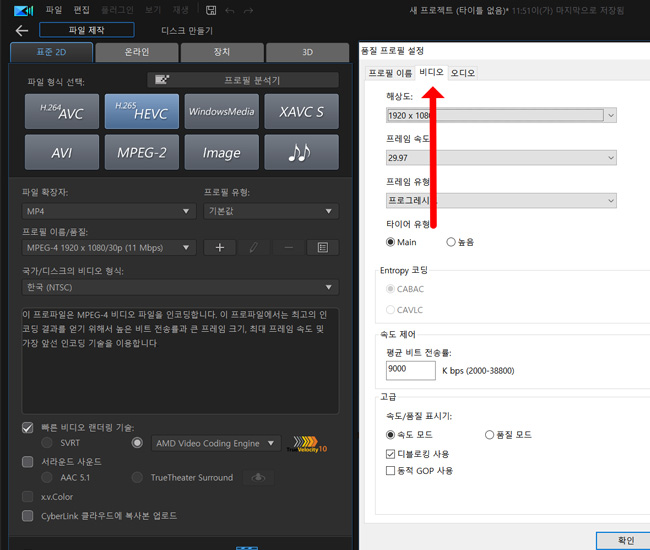The height and width of the screenshot is (550, 650).
Task: Click the redo arrow icon
Action: pos(248,11)
